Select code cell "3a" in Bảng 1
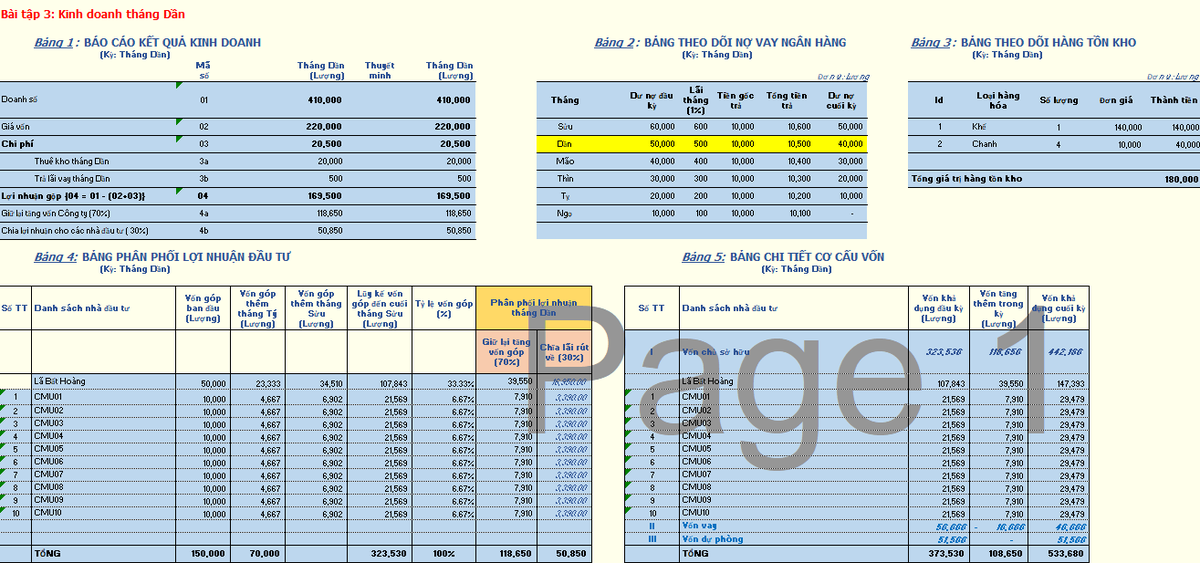 pos(204,161)
